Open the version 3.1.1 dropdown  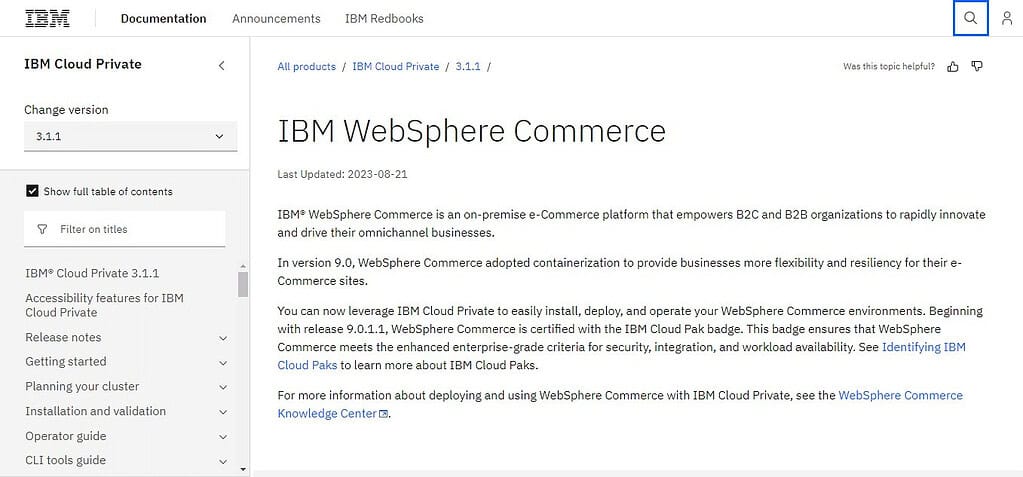[x=130, y=136]
